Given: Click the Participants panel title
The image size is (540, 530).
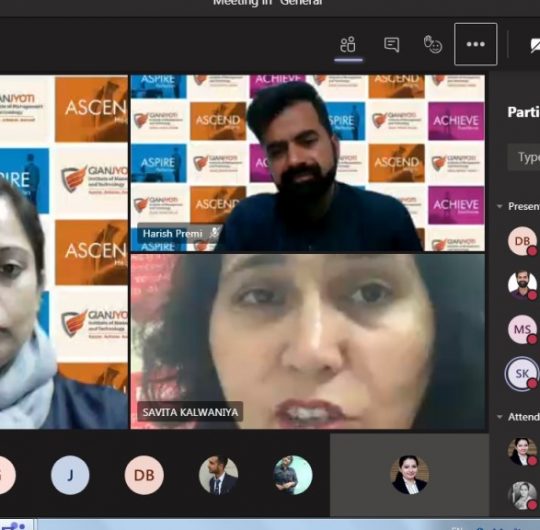Looking at the screenshot, I should (523, 112).
